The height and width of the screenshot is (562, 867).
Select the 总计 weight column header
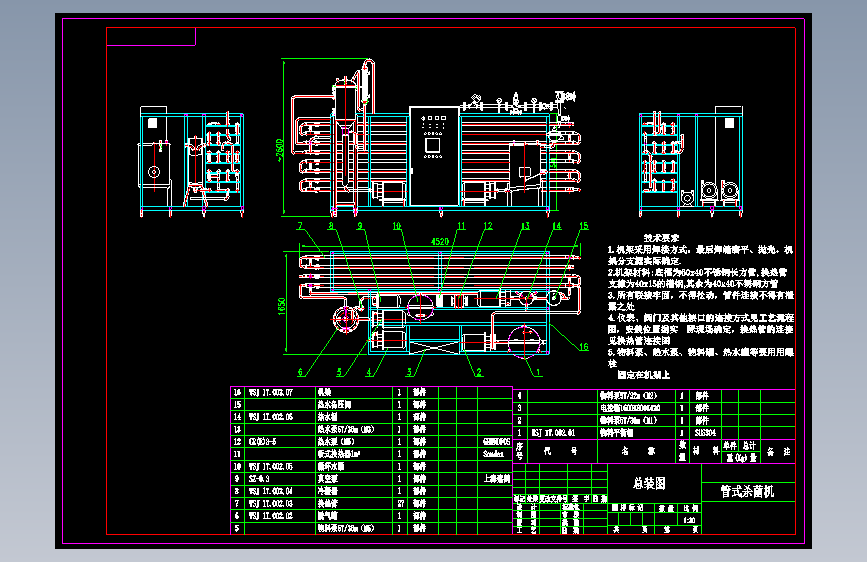pyautogui.click(x=749, y=445)
